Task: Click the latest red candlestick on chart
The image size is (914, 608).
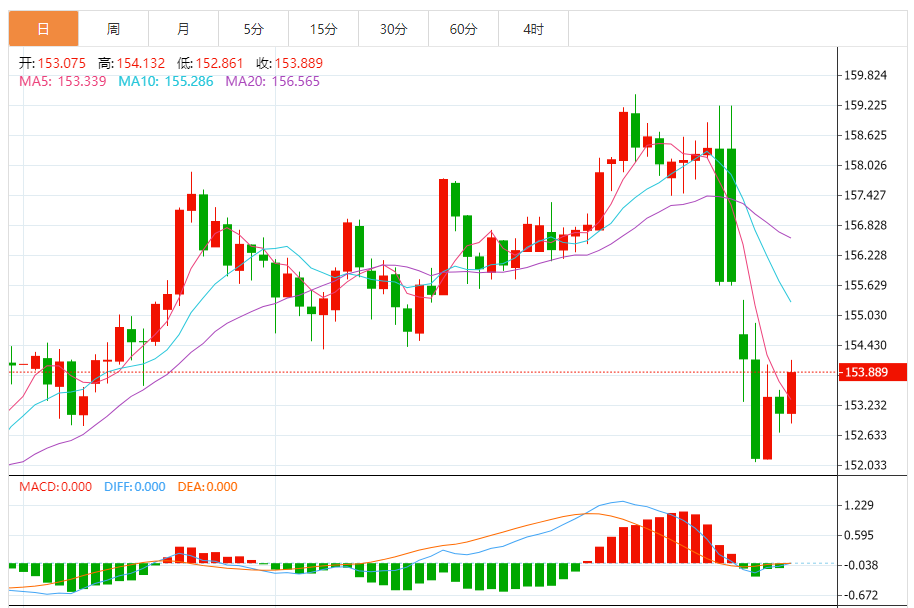Action: click(x=791, y=392)
